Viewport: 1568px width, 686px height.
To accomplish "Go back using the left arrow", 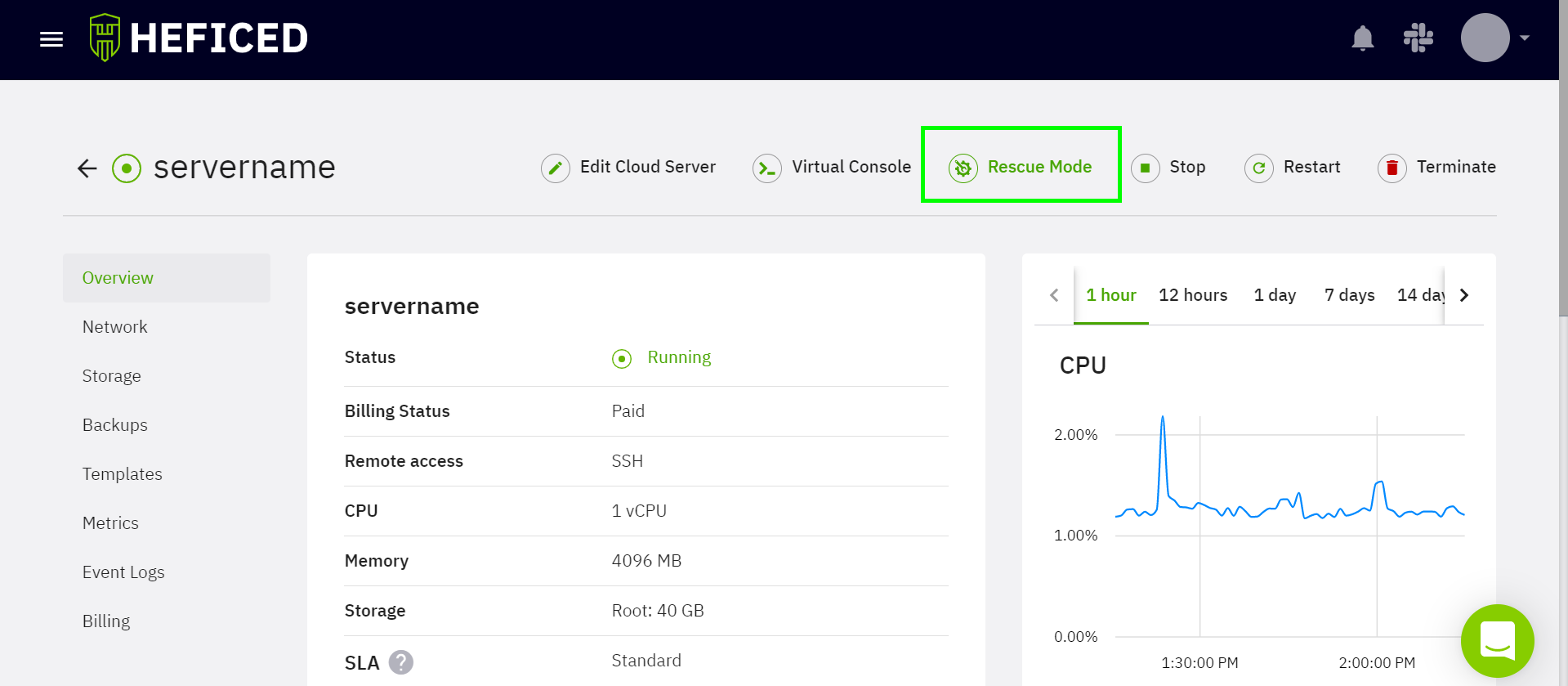I will (x=87, y=168).
